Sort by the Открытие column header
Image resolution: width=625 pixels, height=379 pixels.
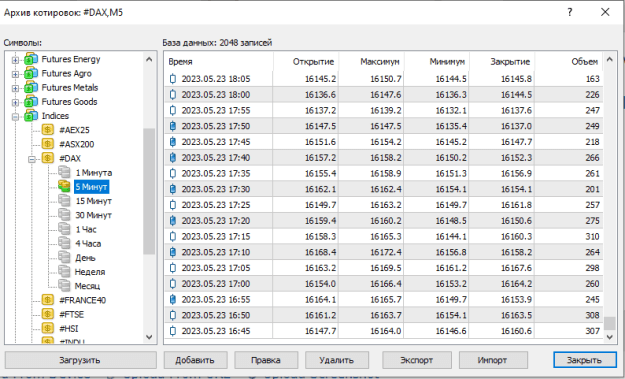point(306,62)
